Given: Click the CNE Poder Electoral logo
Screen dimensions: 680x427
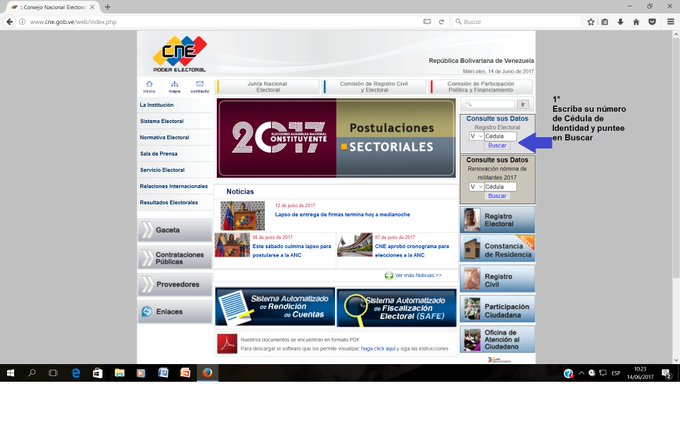Looking at the screenshot, I should click(x=180, y=54).
